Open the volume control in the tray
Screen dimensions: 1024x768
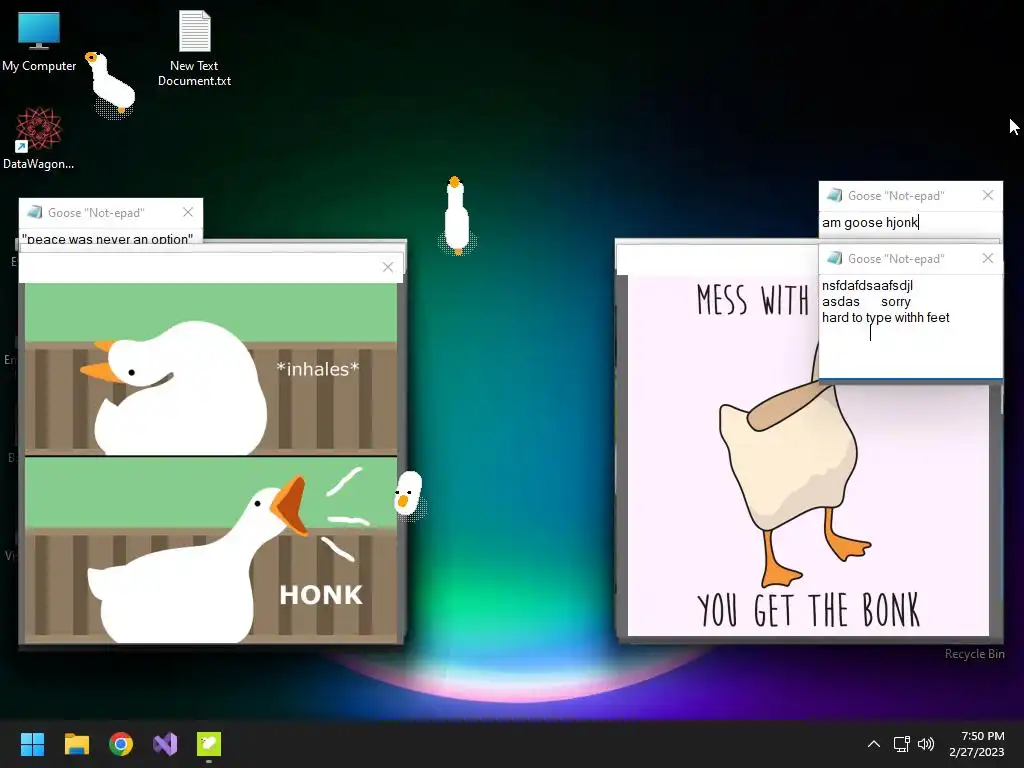[926, 744]
